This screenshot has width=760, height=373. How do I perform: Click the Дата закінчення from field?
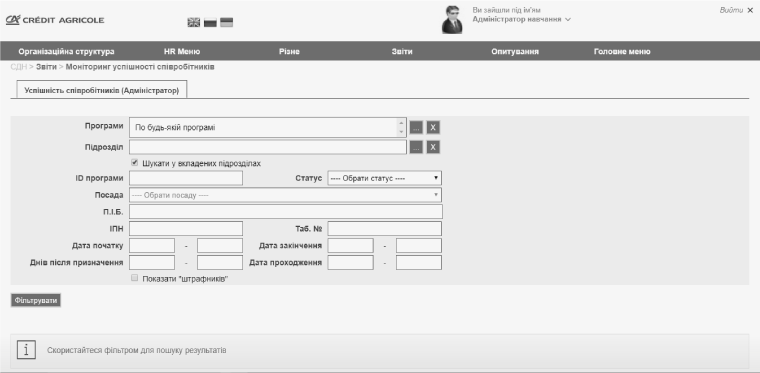click(350, 246)
